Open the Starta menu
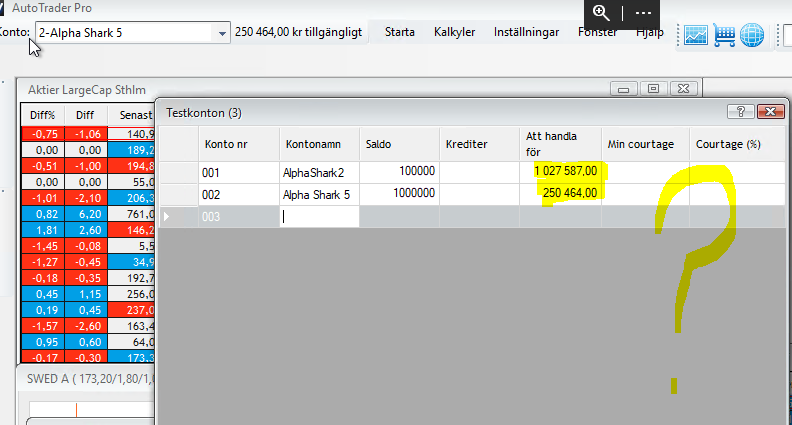792x425 pixels. click(x=400, y=32)
